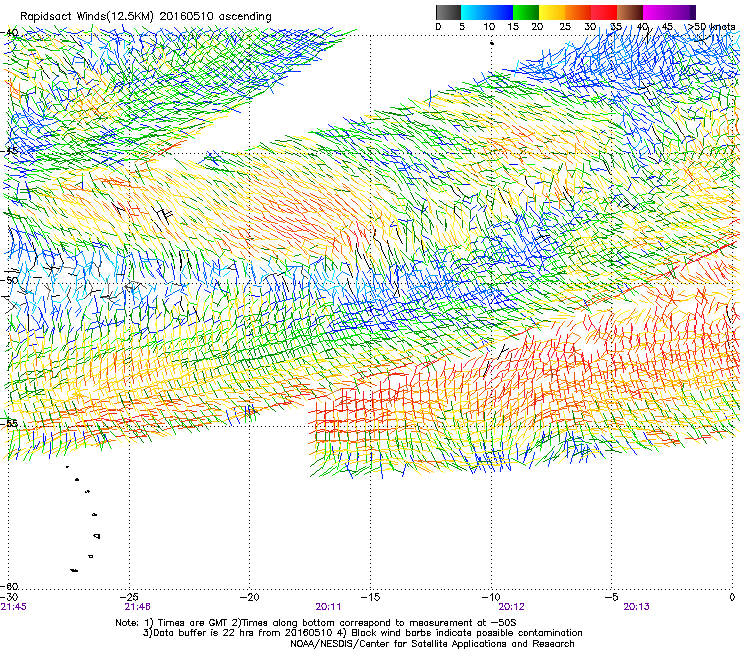Click the -25 longitude axis label
Screen dimensions: 740x650
click(131, 597)
